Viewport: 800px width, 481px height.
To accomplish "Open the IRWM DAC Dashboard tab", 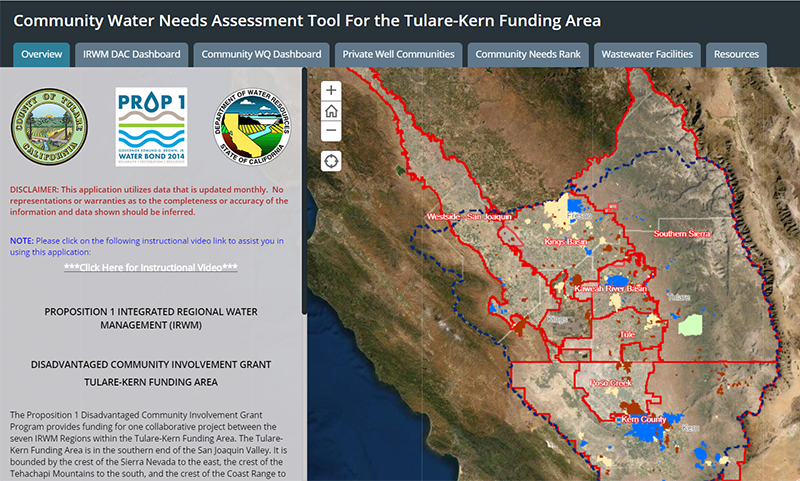I will tap(132, 55).
